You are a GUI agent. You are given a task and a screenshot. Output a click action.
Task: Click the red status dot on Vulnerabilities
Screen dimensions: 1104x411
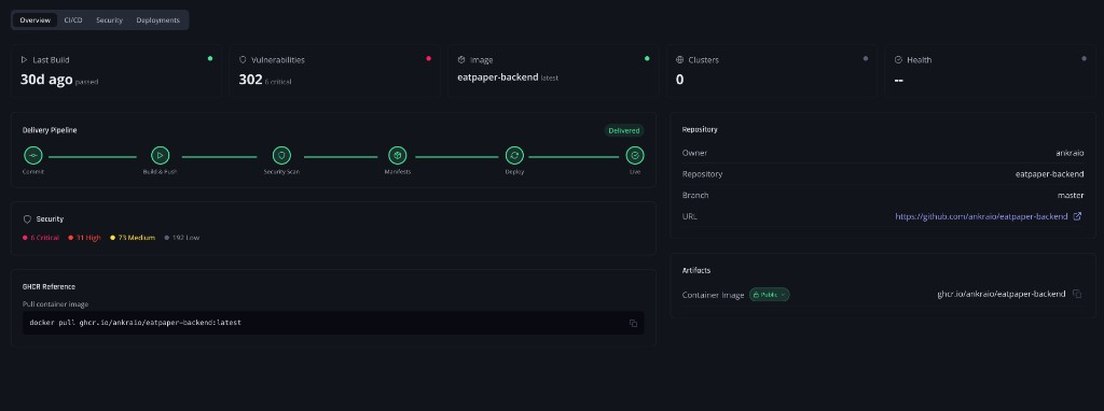pyautogui.click(x=428, y=58)
